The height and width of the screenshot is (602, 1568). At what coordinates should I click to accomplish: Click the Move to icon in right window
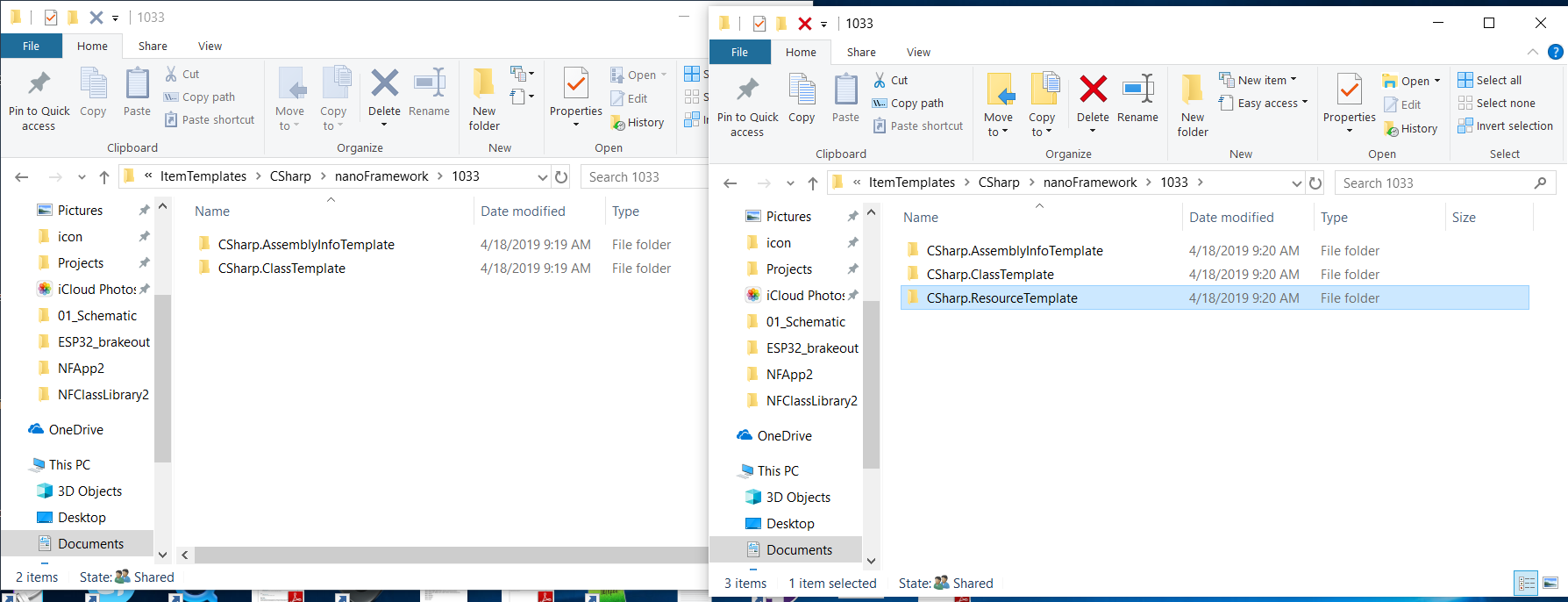pos(999,90)
